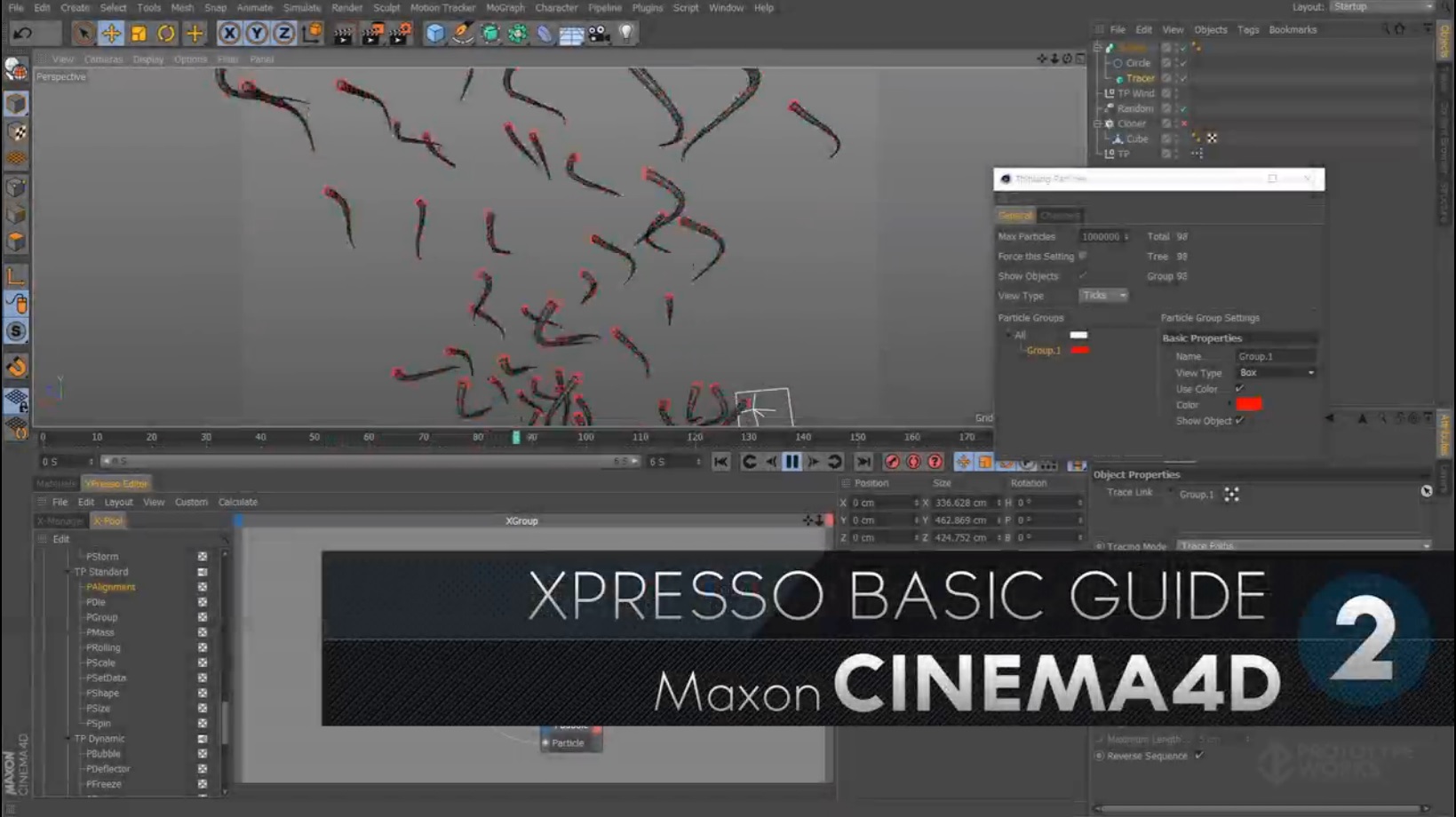The width and height of the screenshot is (1456, 817).
Task: Add a Cube primitive object
Action: 434,34
